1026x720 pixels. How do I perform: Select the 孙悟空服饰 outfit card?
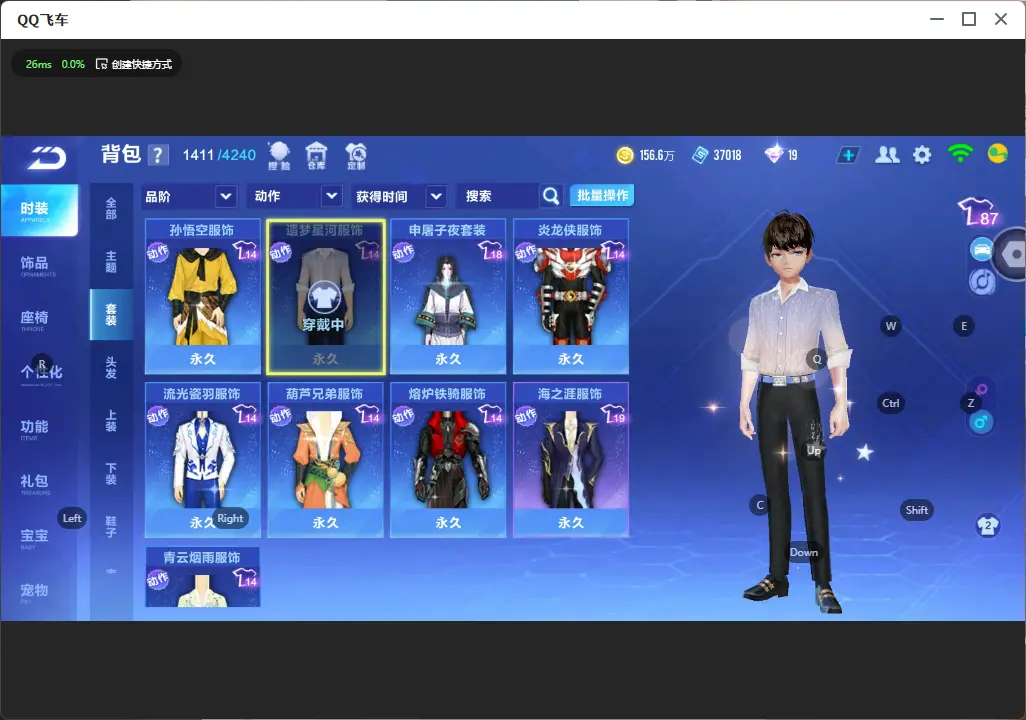[203, 297]
